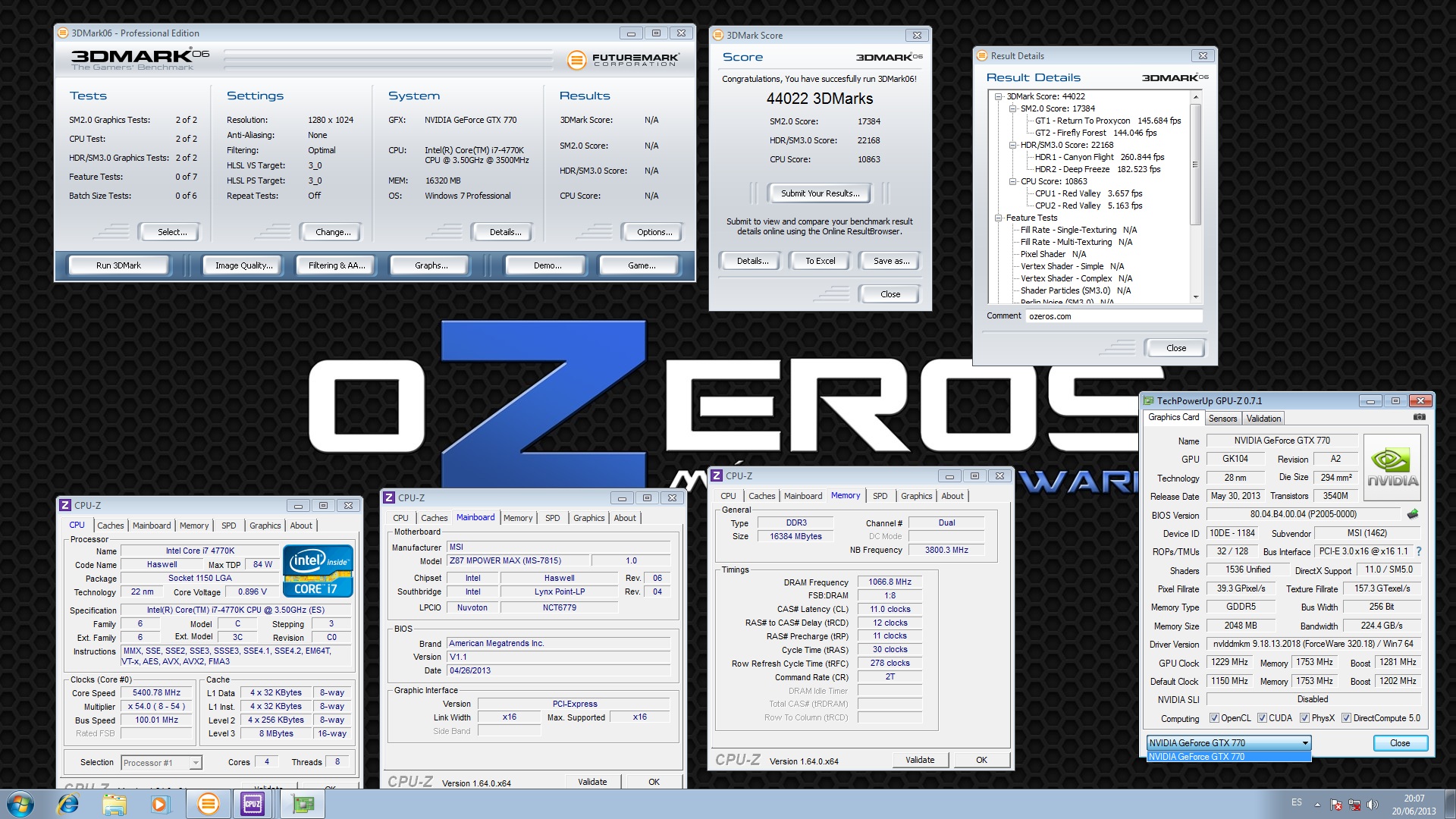Viewport: 1456px width, 819px height.
Task: Click the Run 3DMark button
Action: (119, 265)
